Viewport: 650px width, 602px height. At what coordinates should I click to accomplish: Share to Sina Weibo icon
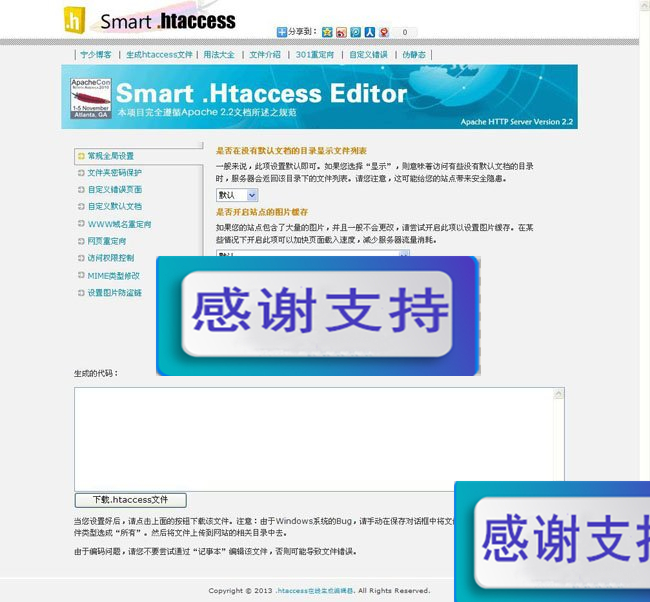point(341,32)
